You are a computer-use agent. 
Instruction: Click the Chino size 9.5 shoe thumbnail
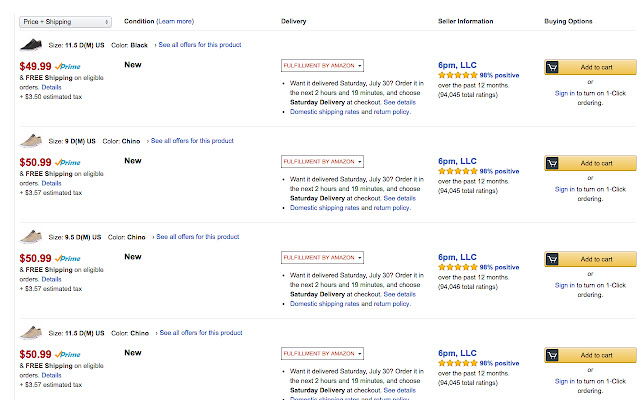(x=31, y=237)
